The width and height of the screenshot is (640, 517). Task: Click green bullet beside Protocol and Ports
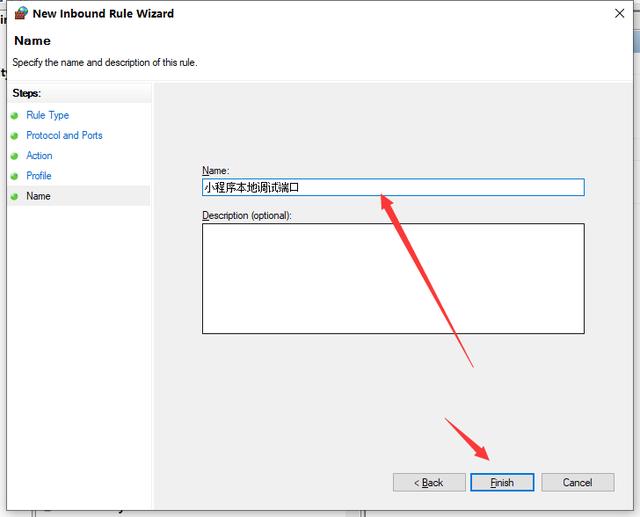14,135
